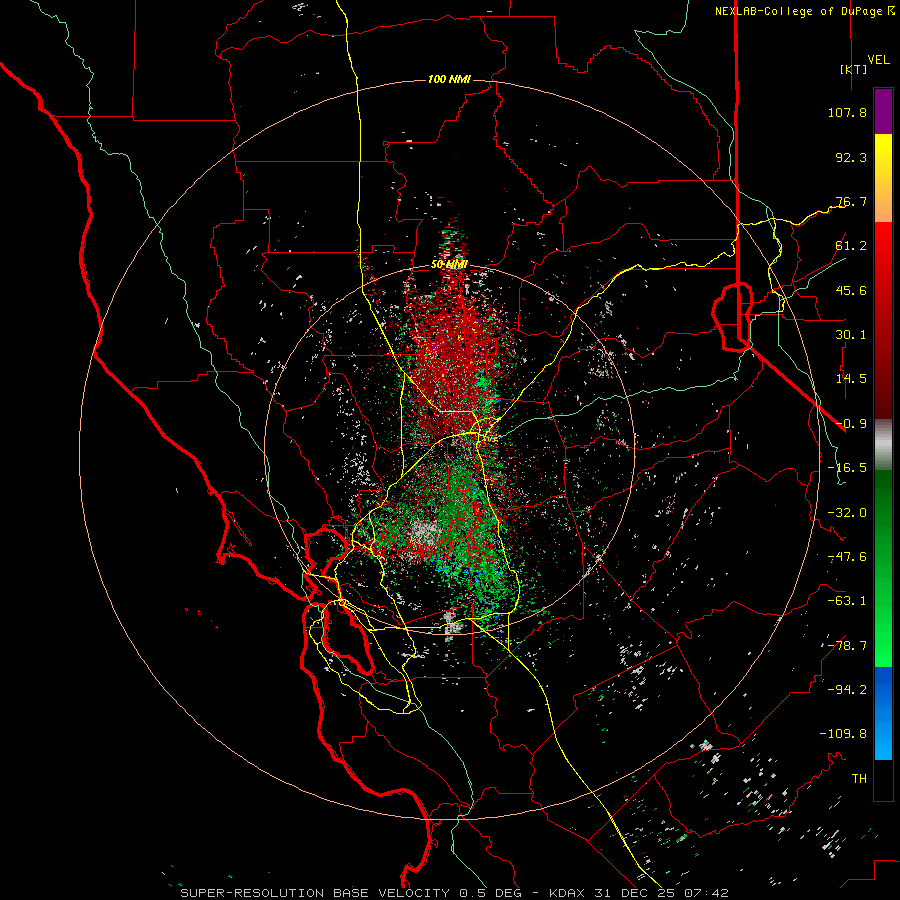Click SUPER-RESOLUTION BASE VELOCITY caption text
Screen dimensions: 900x900
click(317, 893)
